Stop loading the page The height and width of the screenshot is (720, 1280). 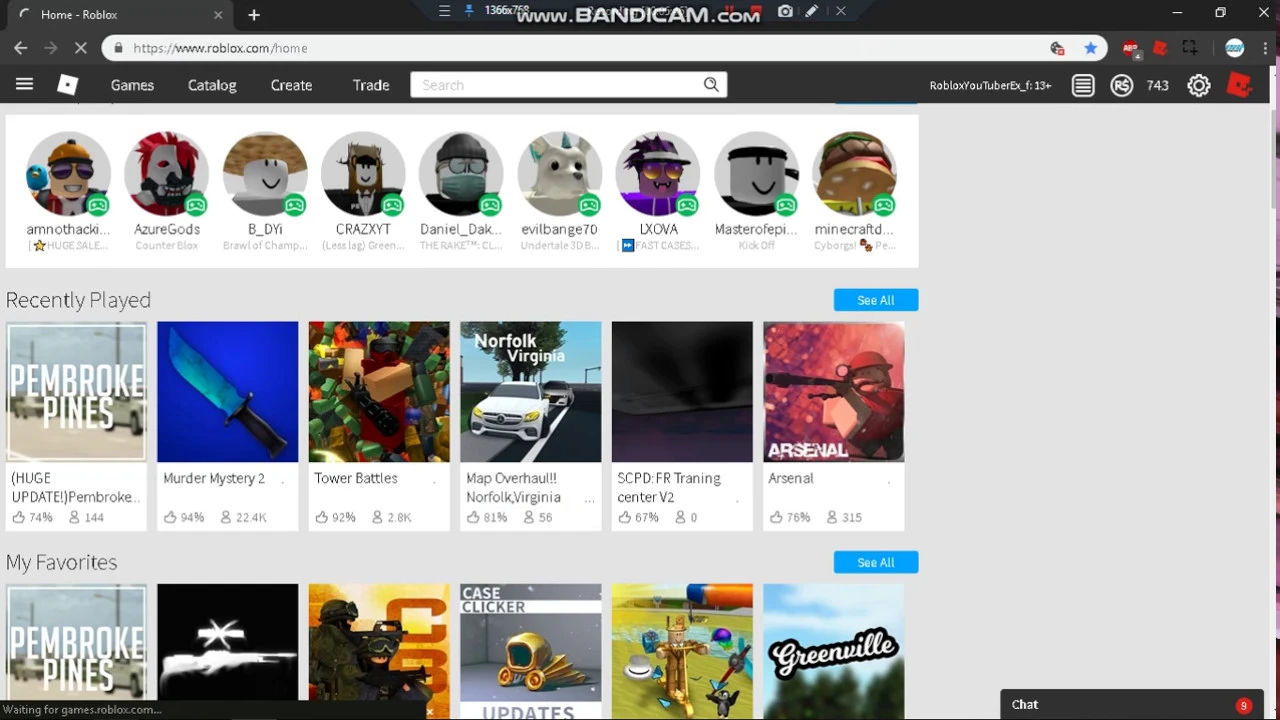[x=81, y=48]
